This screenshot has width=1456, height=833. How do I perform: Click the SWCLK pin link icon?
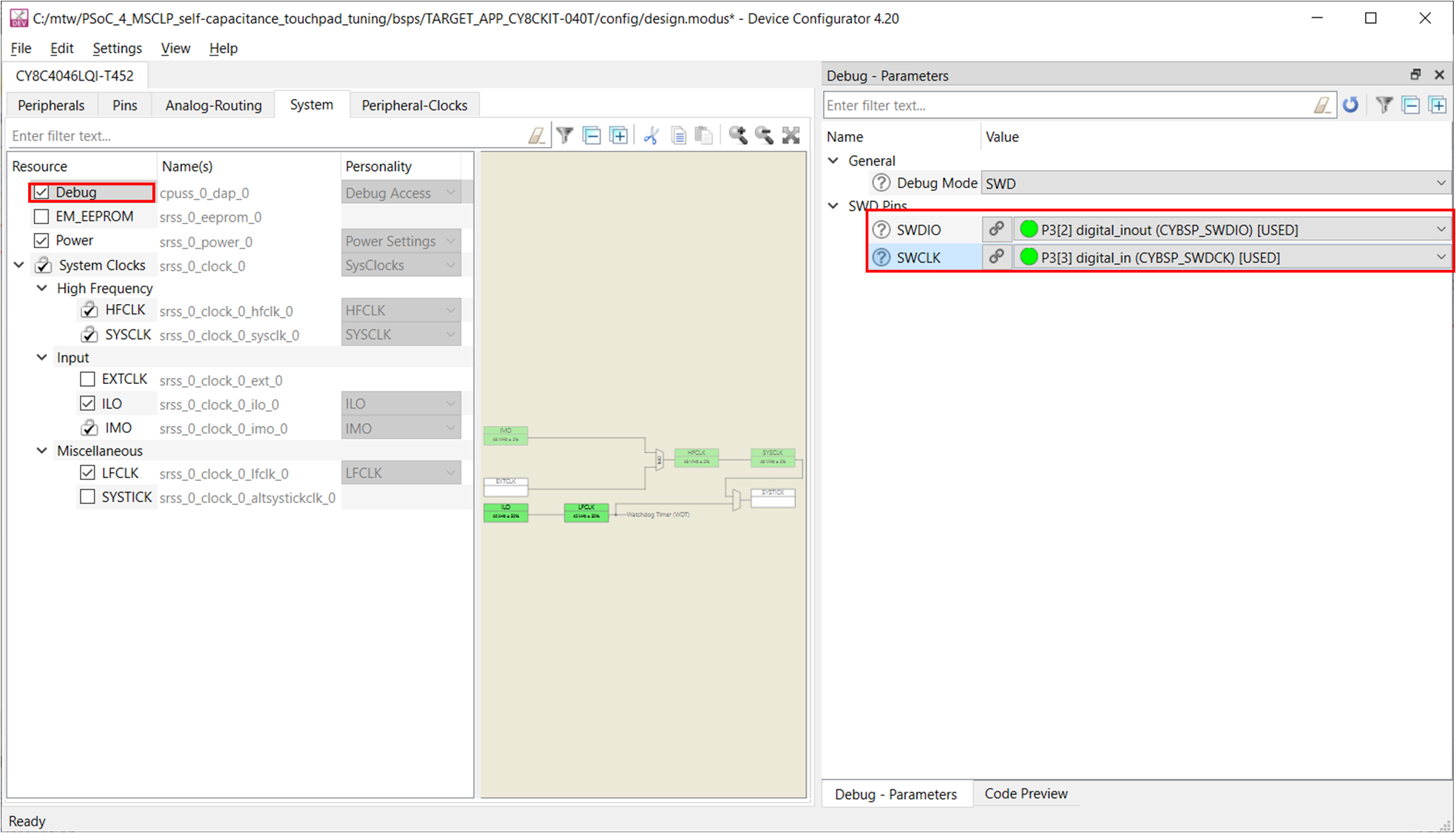pos(997,257)
